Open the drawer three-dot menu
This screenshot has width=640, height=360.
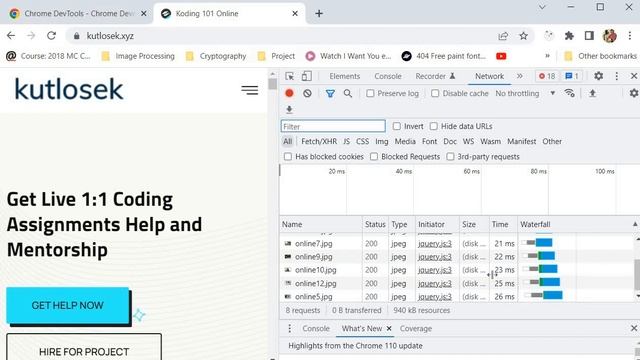coord(289,328)
